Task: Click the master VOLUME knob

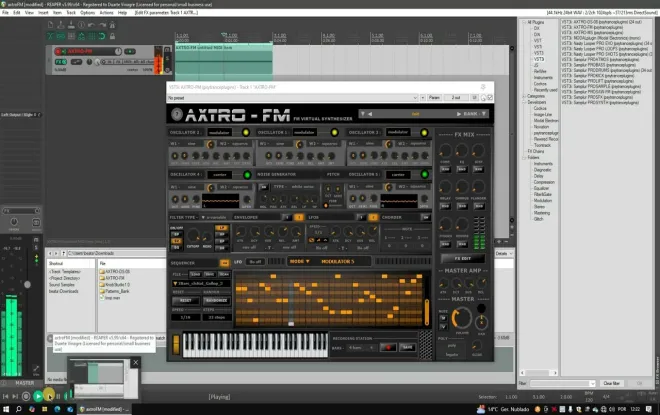Action: pos(462,318)
